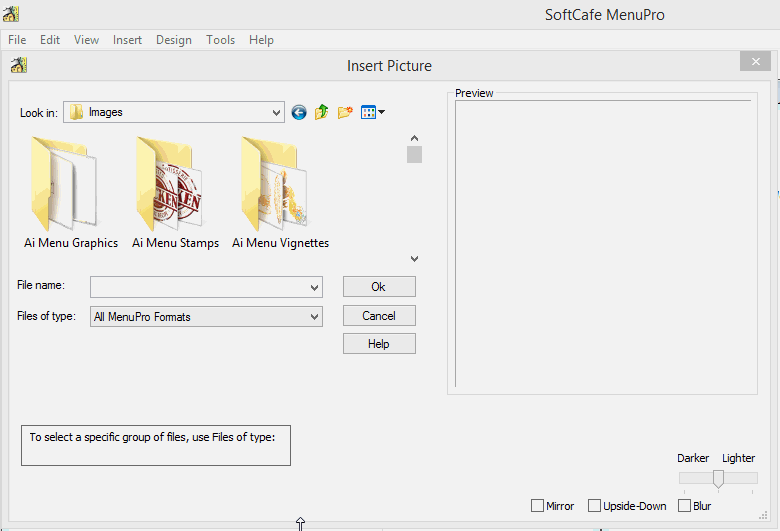Viewport: 780px width, 531px height.
Task: Click the Help button in dialog
Action: pos(379,344)
